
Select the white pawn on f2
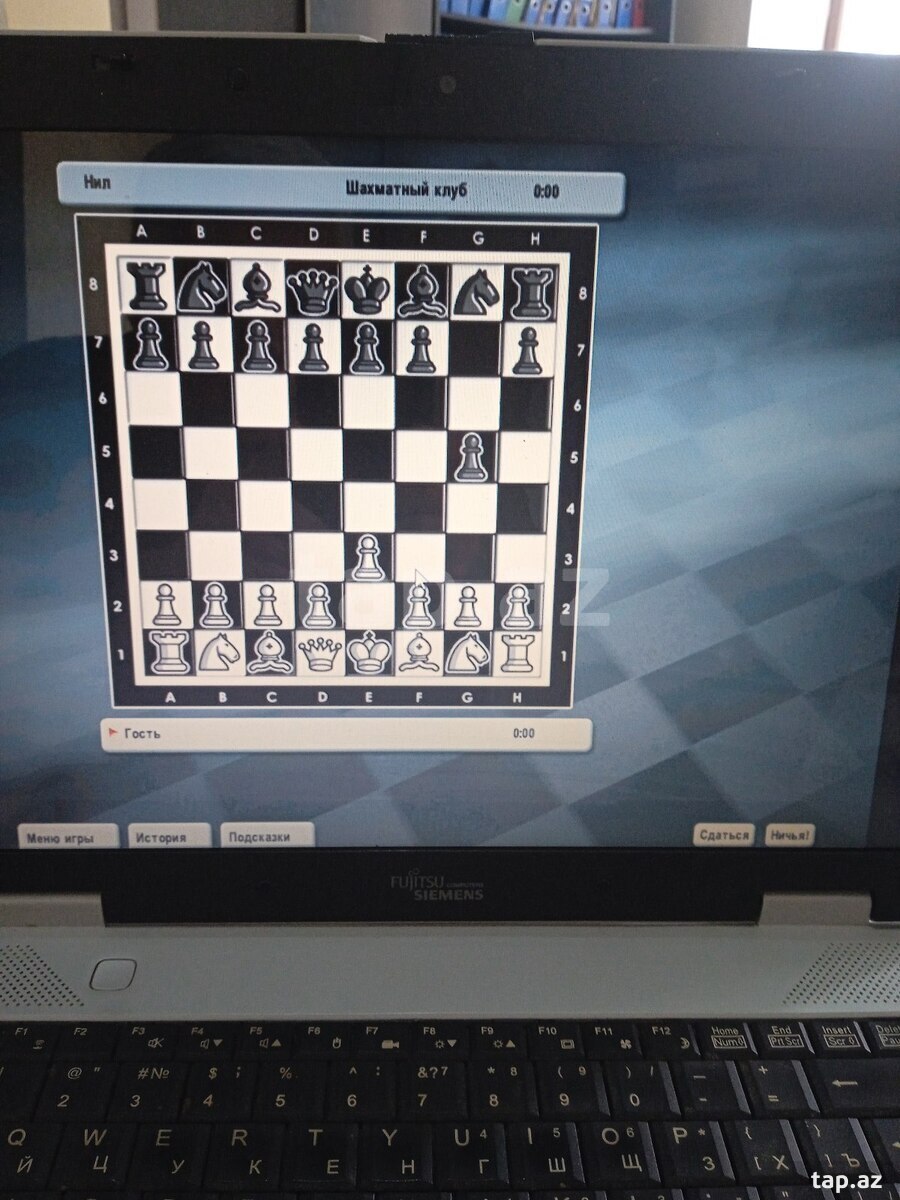(x=418, y=606)
